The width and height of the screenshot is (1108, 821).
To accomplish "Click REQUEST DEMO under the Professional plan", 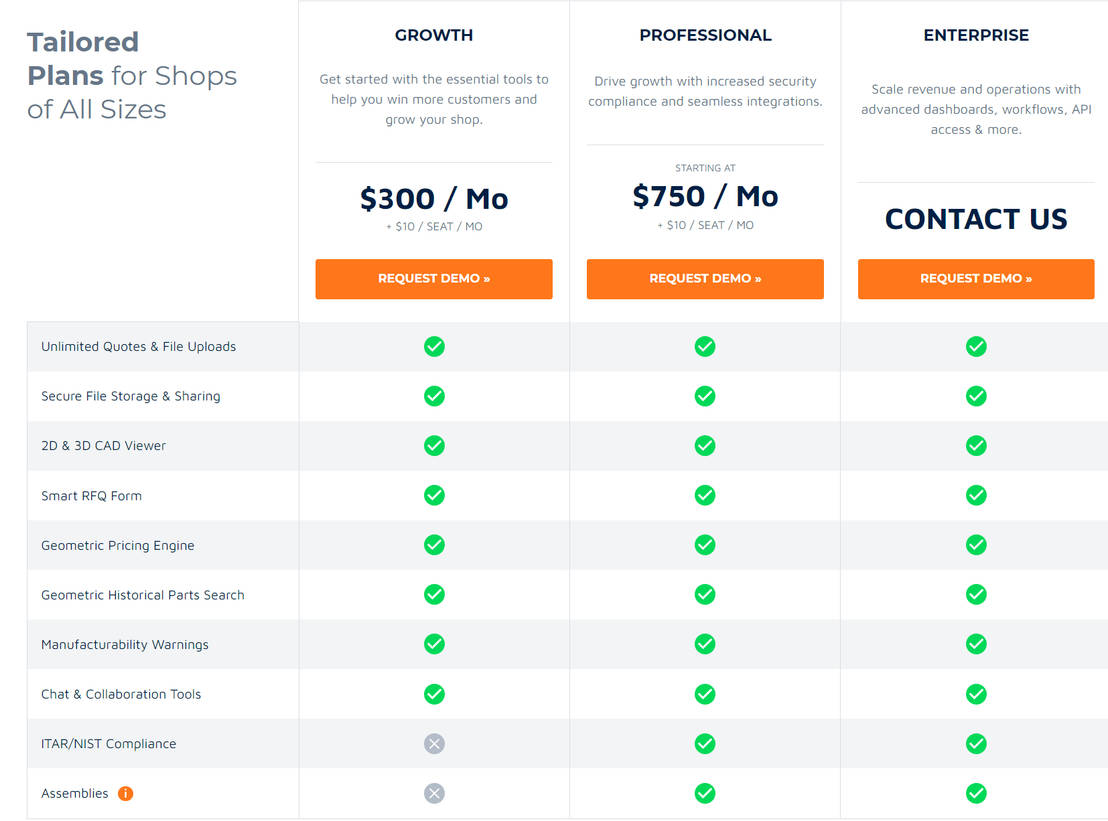I will tap(705, 279).
